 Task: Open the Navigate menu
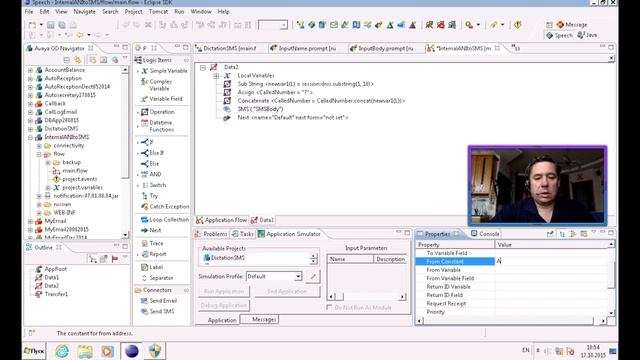(84, 12)
